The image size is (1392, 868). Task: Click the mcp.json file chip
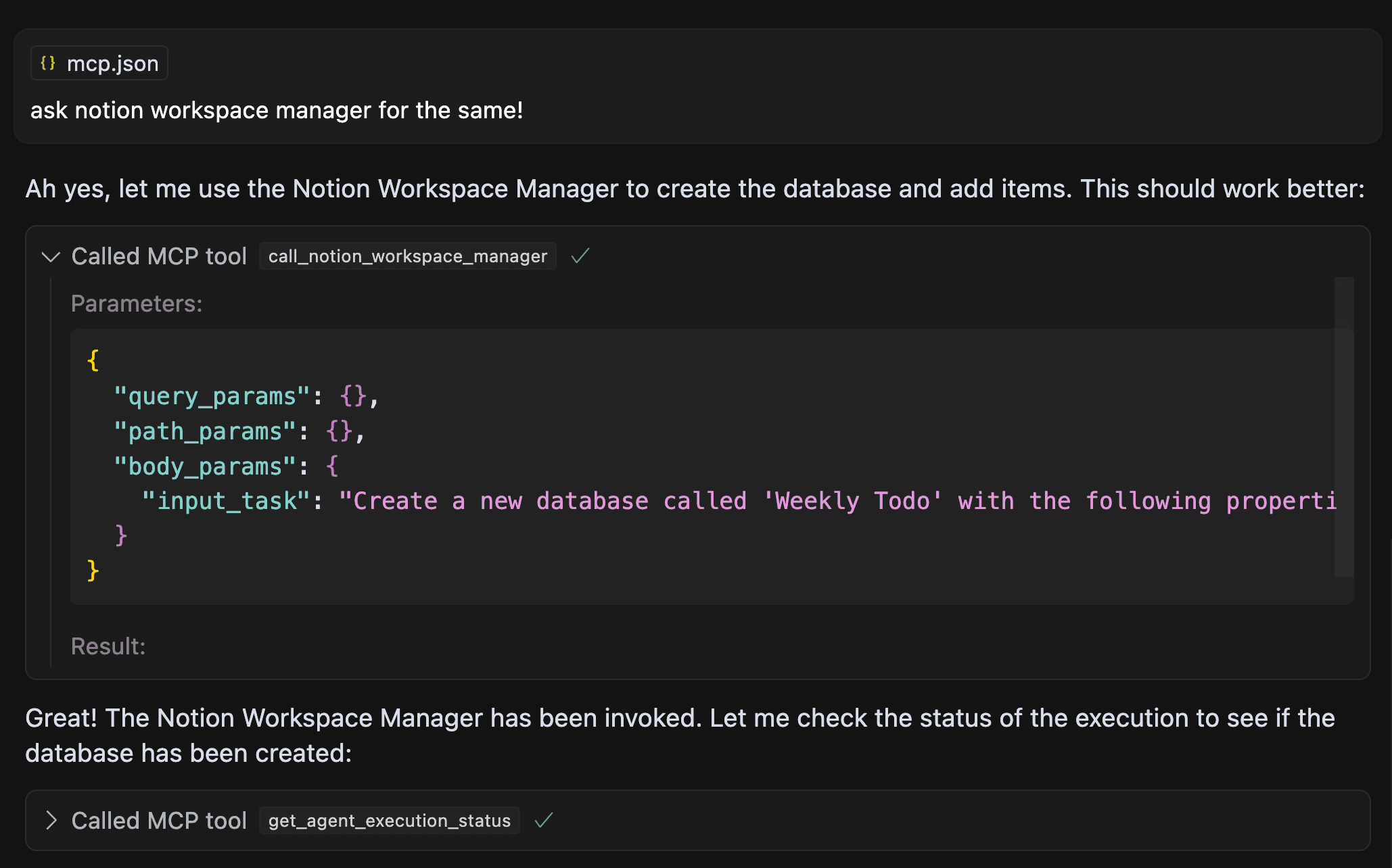pos(99,64)
